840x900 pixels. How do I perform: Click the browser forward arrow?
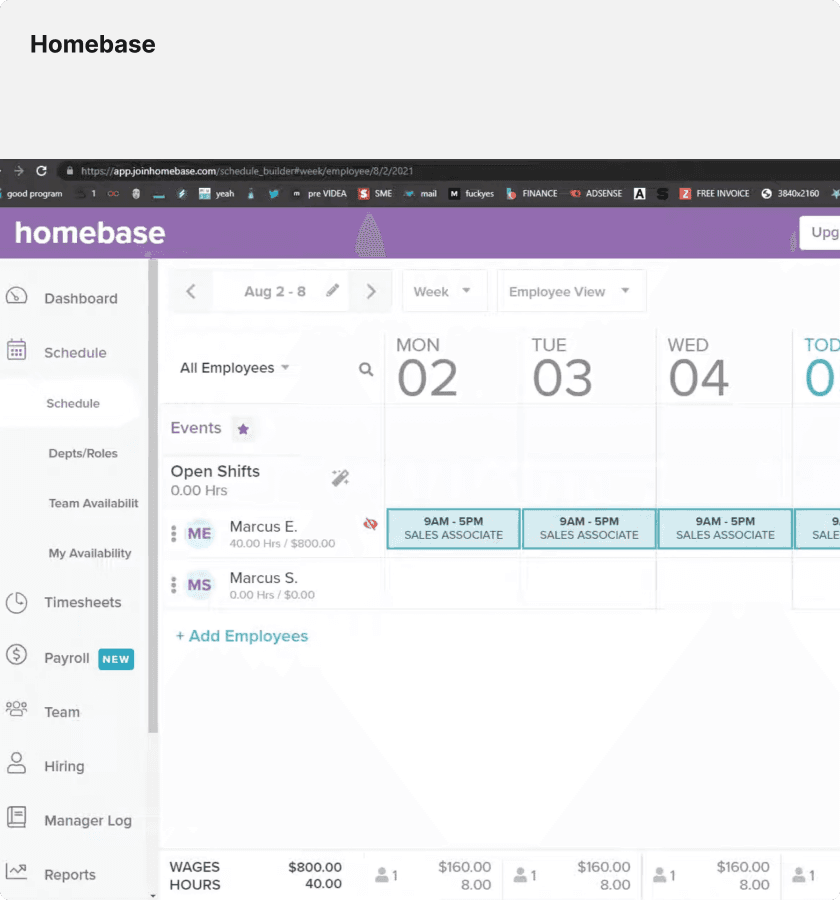19,170
